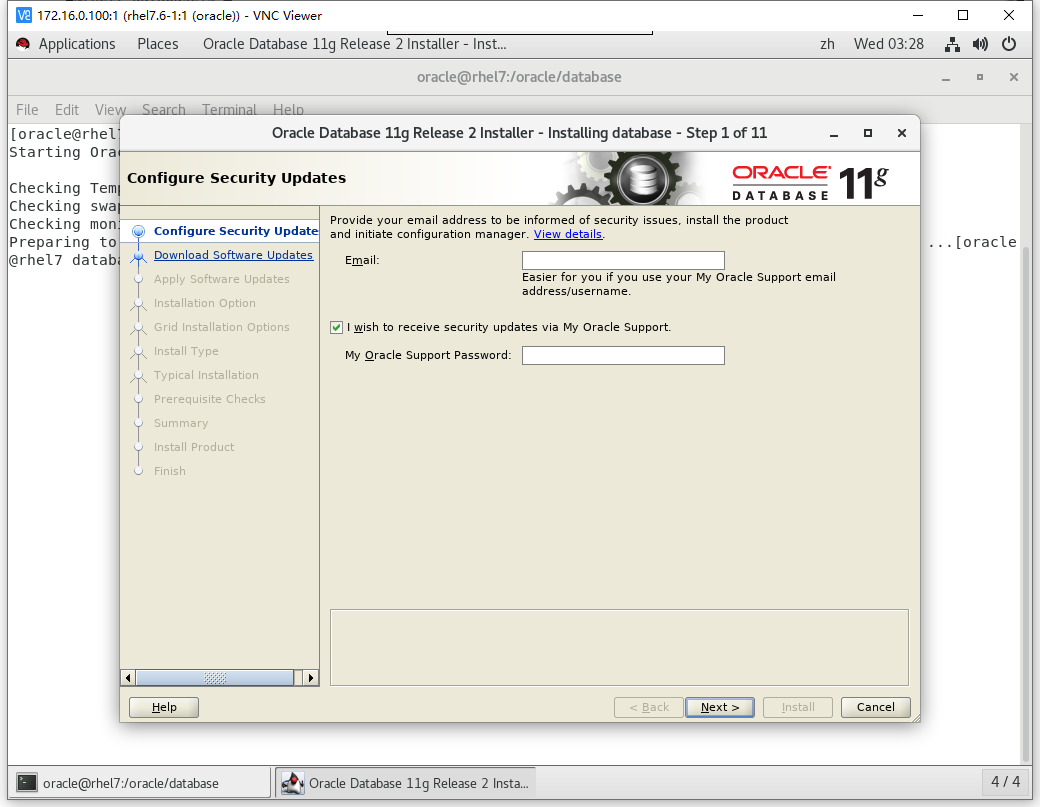The width and height of the screenshot is (1040, 807).
Task: Open the Applications menu
Action: pos(77,44)
